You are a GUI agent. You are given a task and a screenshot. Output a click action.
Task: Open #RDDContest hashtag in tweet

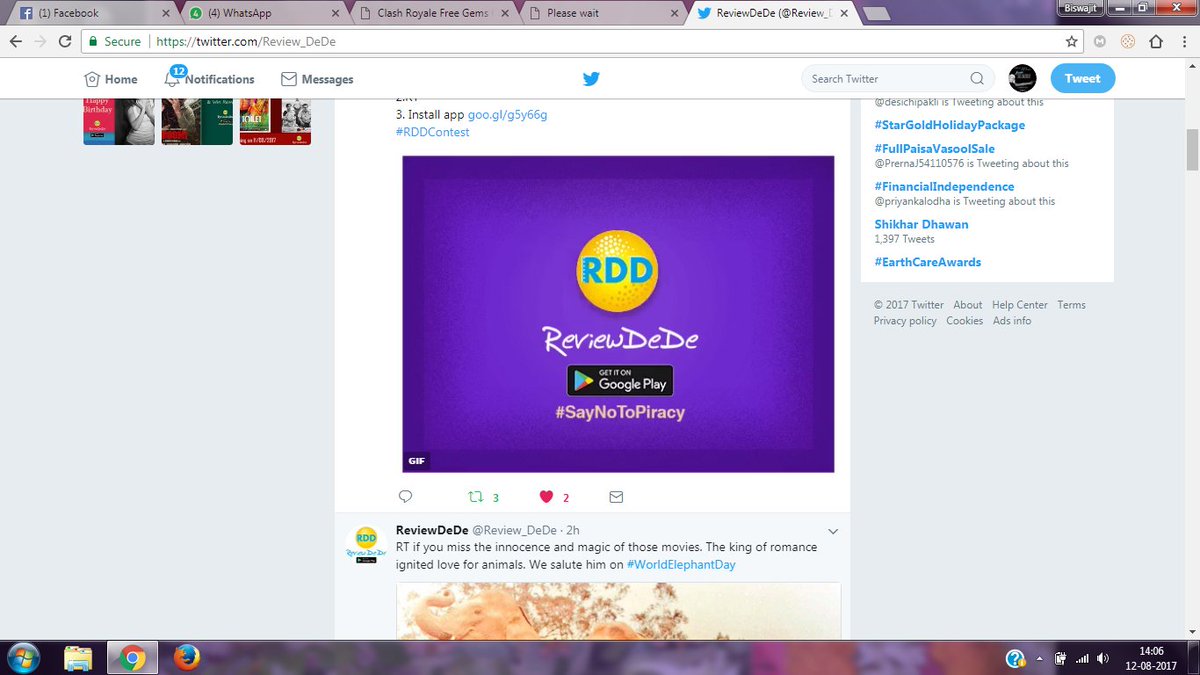pos(432,132)
